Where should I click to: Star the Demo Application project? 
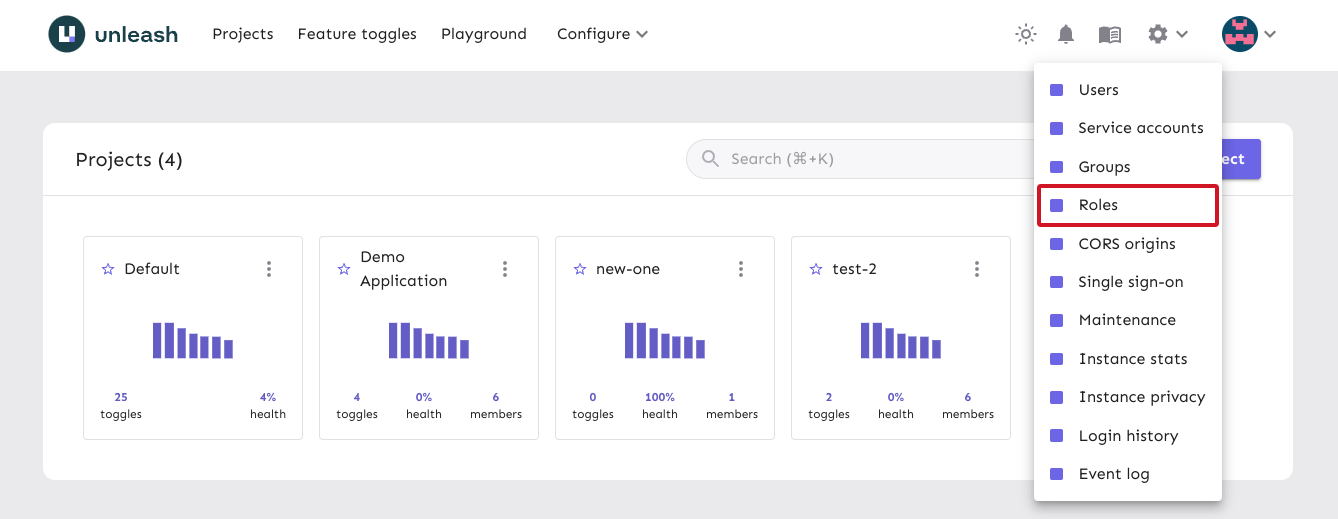(344, 269)
